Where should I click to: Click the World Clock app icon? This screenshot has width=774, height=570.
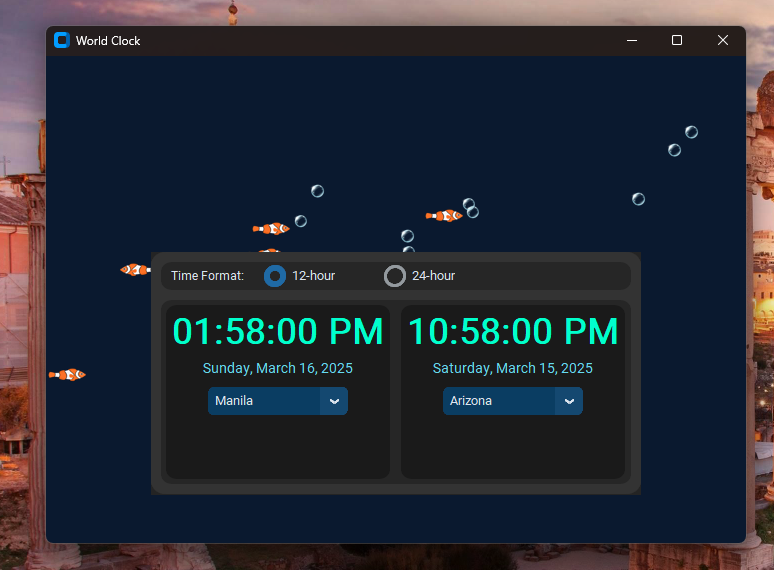(62, 40)
